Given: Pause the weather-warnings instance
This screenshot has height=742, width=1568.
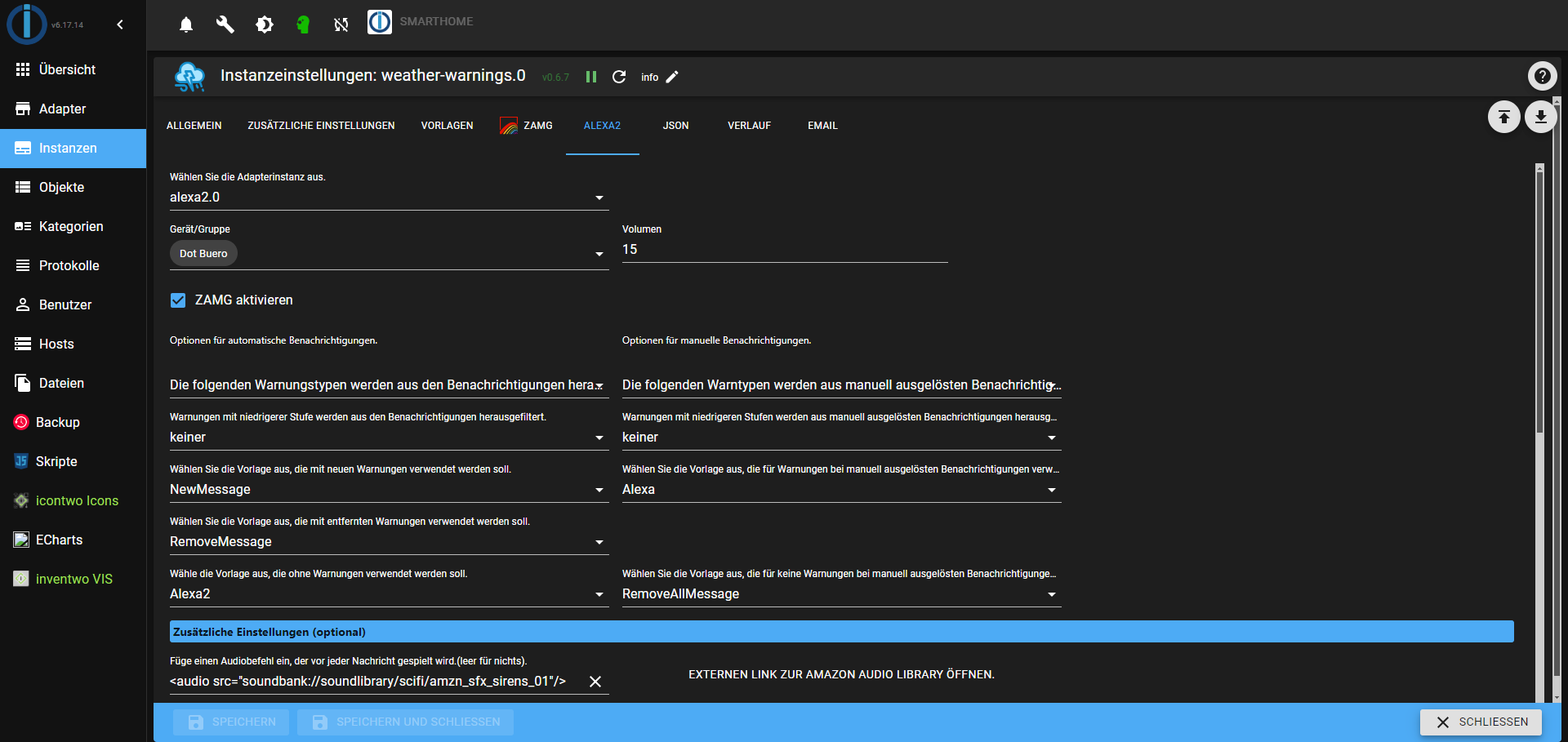Looking at the screenshot, I should coord(591,77).
